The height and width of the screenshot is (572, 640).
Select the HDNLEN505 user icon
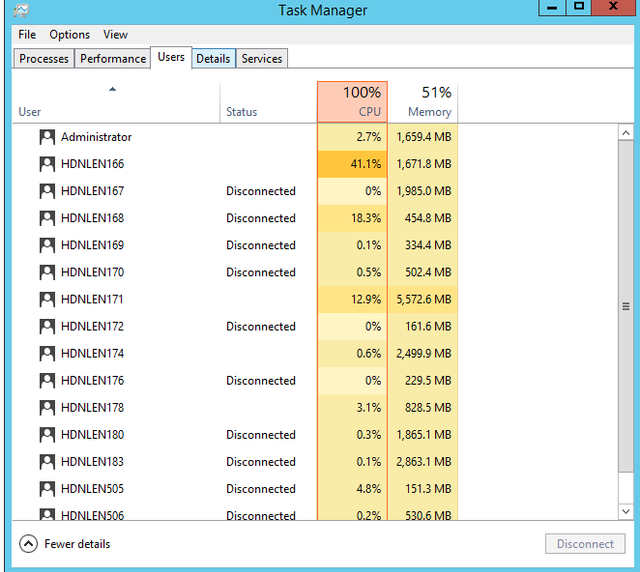coord(47,489)
